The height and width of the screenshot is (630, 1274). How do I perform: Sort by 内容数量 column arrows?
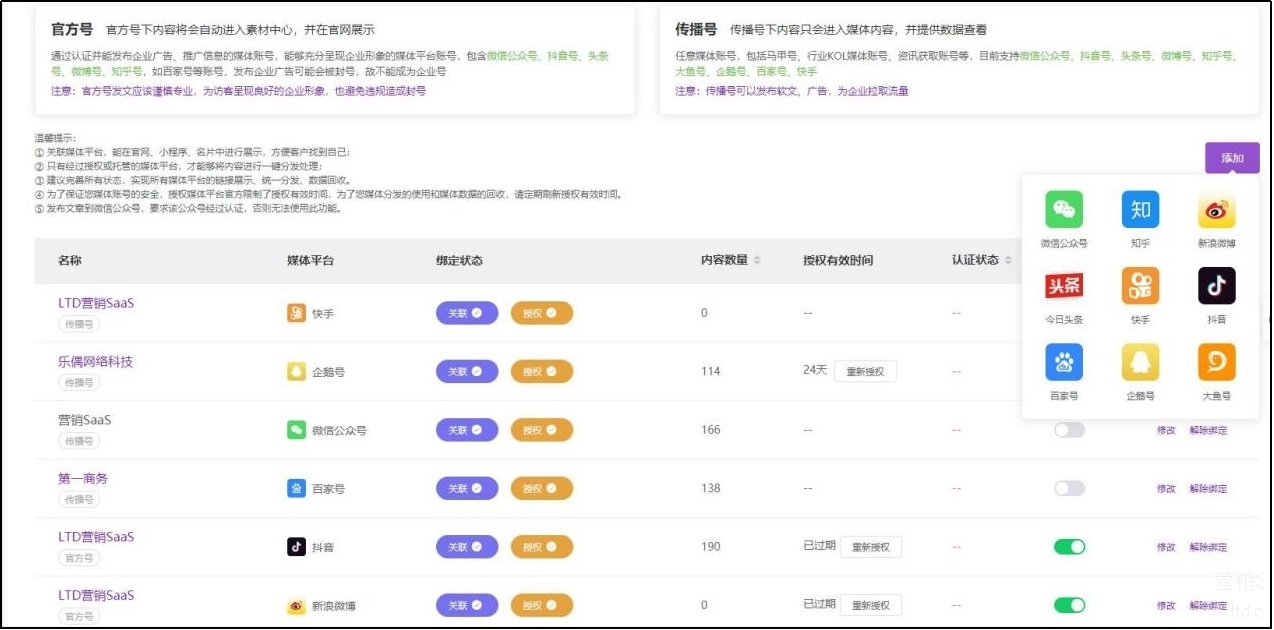757,261
